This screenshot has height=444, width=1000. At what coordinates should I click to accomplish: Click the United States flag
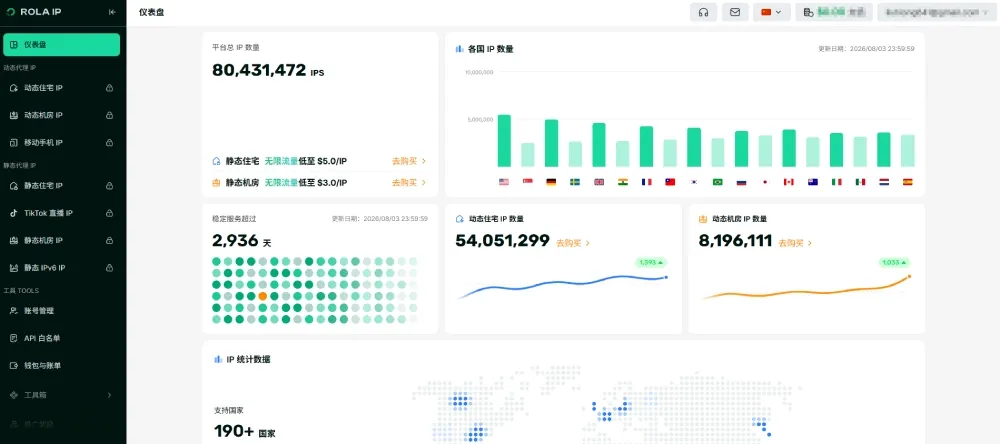(504, 182)
